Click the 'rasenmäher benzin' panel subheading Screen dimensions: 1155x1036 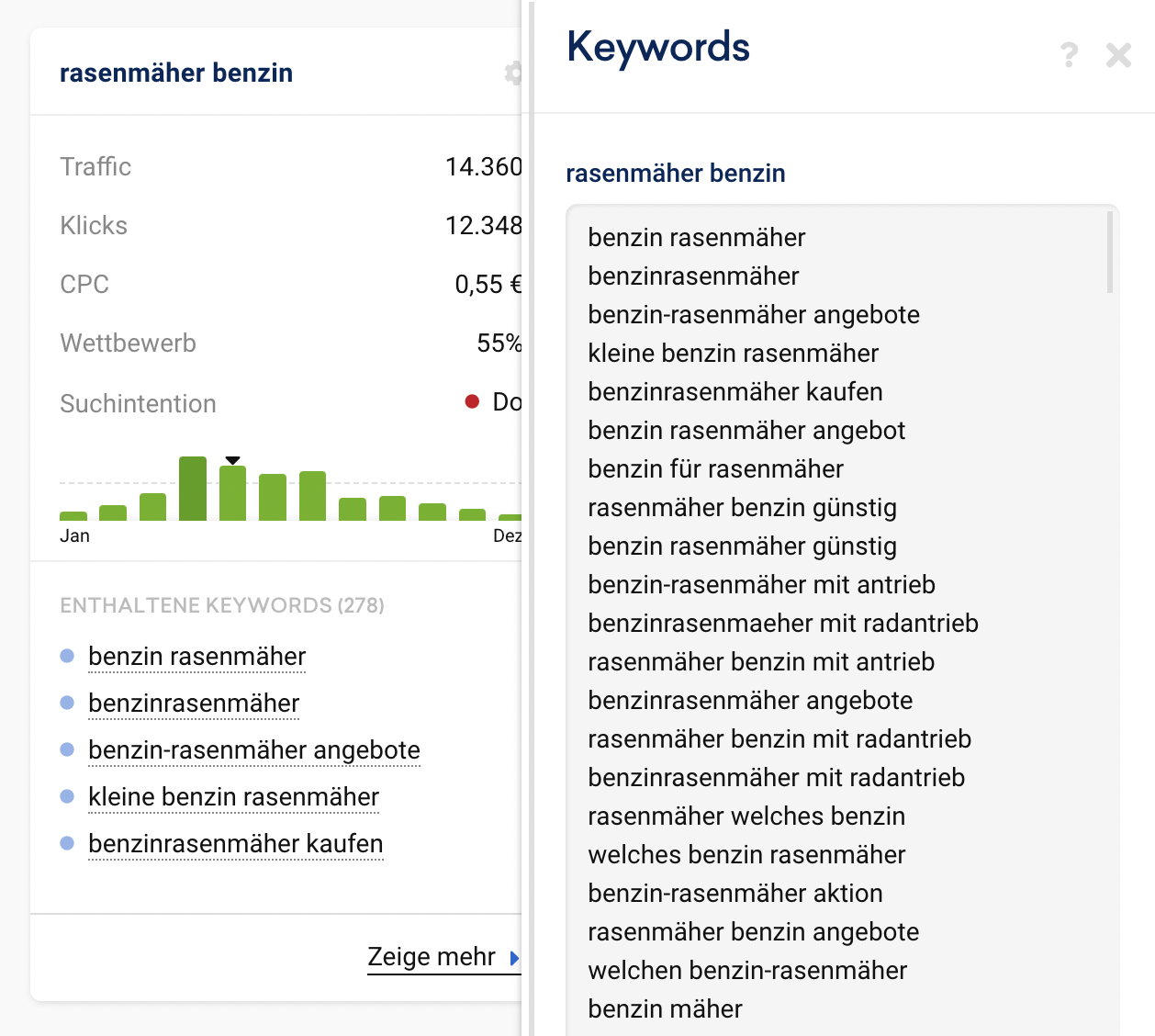coord(675,174)
